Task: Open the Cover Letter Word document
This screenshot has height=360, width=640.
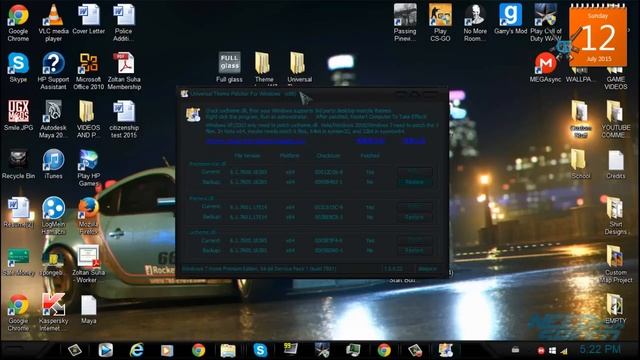Action: point(89,19)
